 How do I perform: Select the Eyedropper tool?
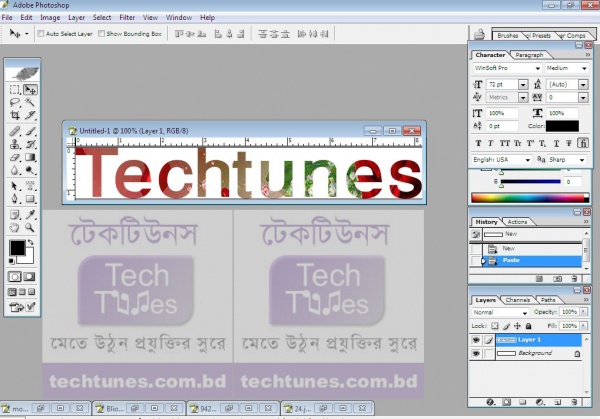(30, 215)
